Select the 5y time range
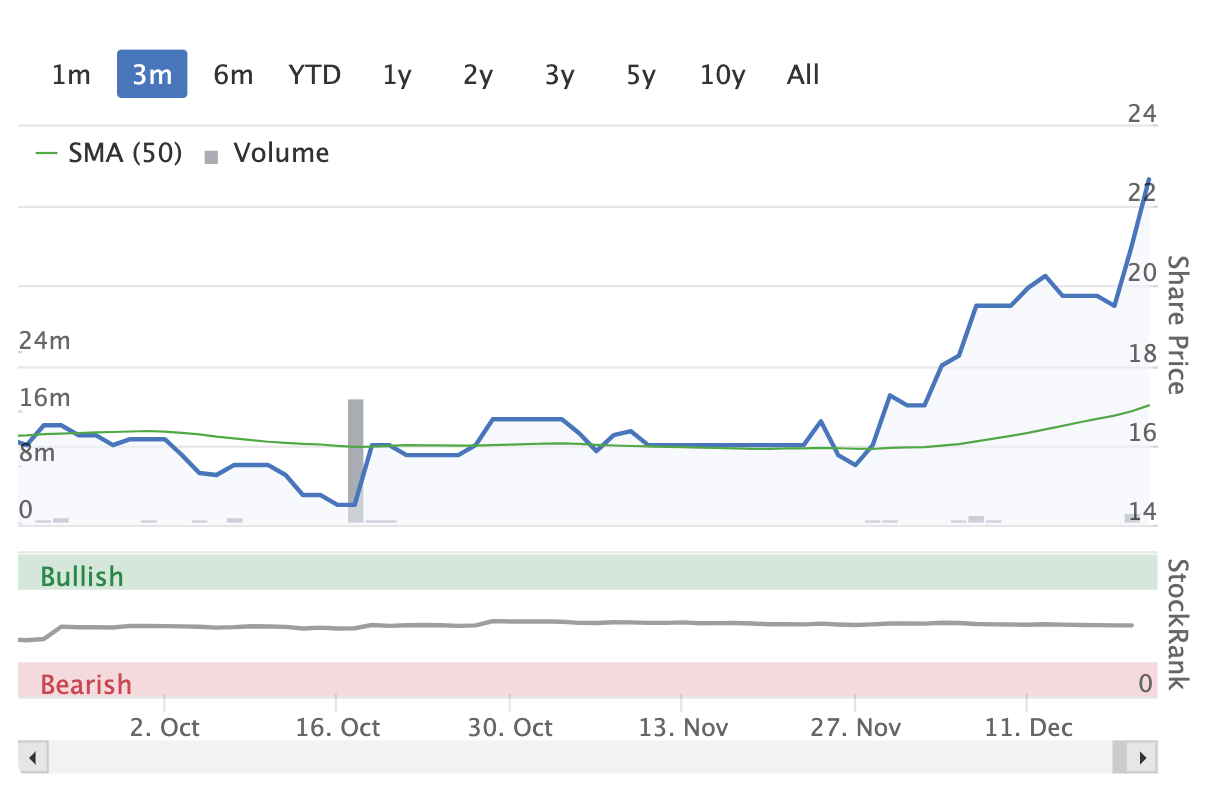Viewport: 1210px width, 792px height. 640,74
